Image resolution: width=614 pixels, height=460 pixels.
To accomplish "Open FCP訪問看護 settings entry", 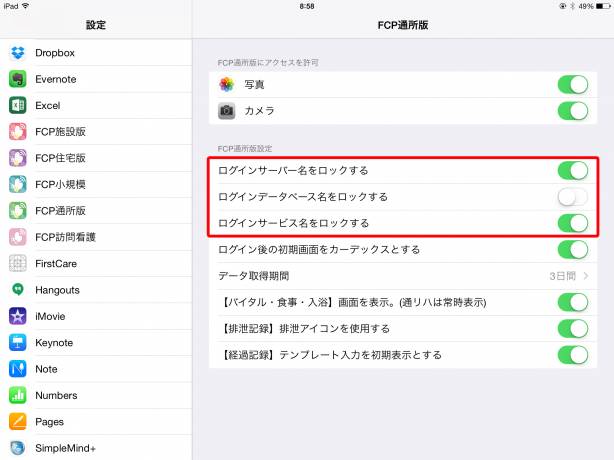I will (66, 238).
